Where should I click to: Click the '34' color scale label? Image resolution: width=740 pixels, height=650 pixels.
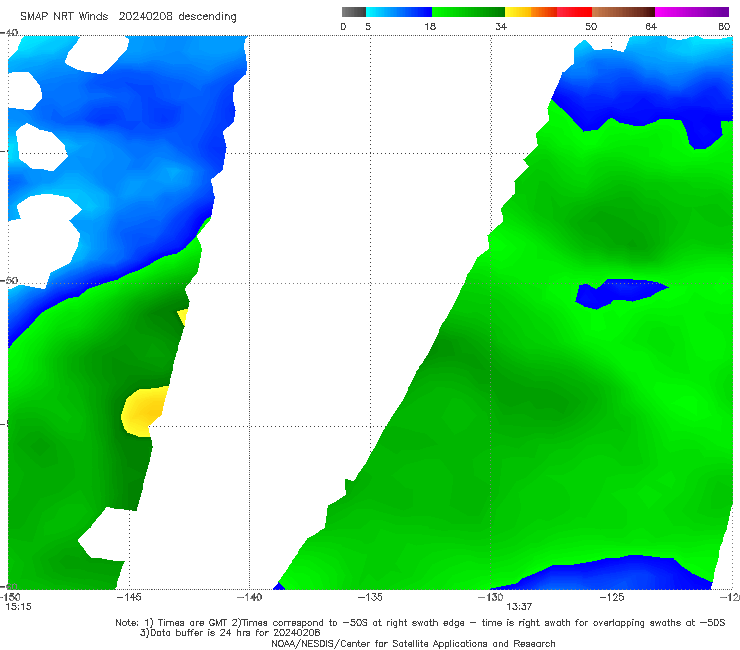click(501, 26)
